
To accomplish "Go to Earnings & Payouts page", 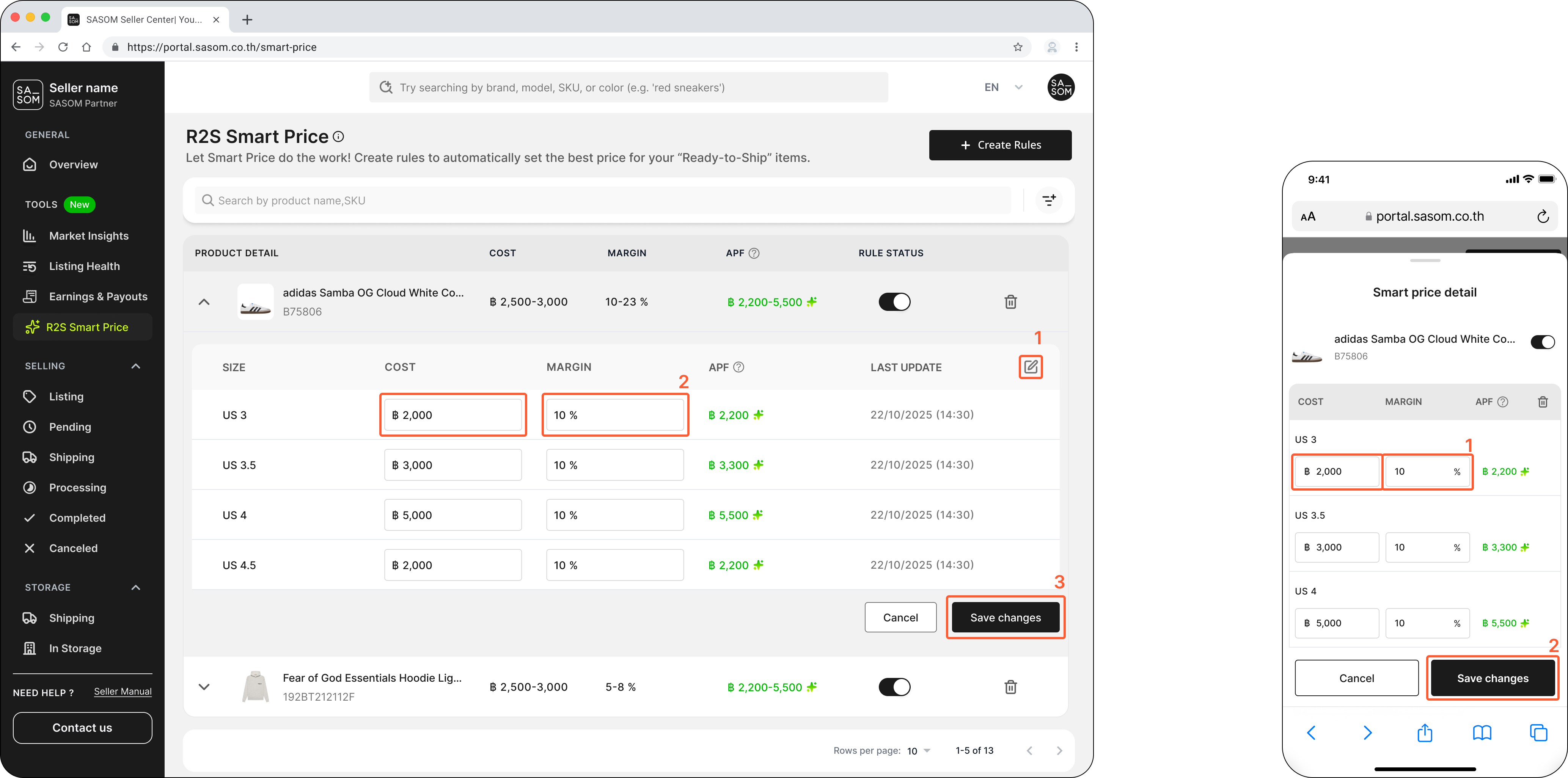I will [98, 296].
